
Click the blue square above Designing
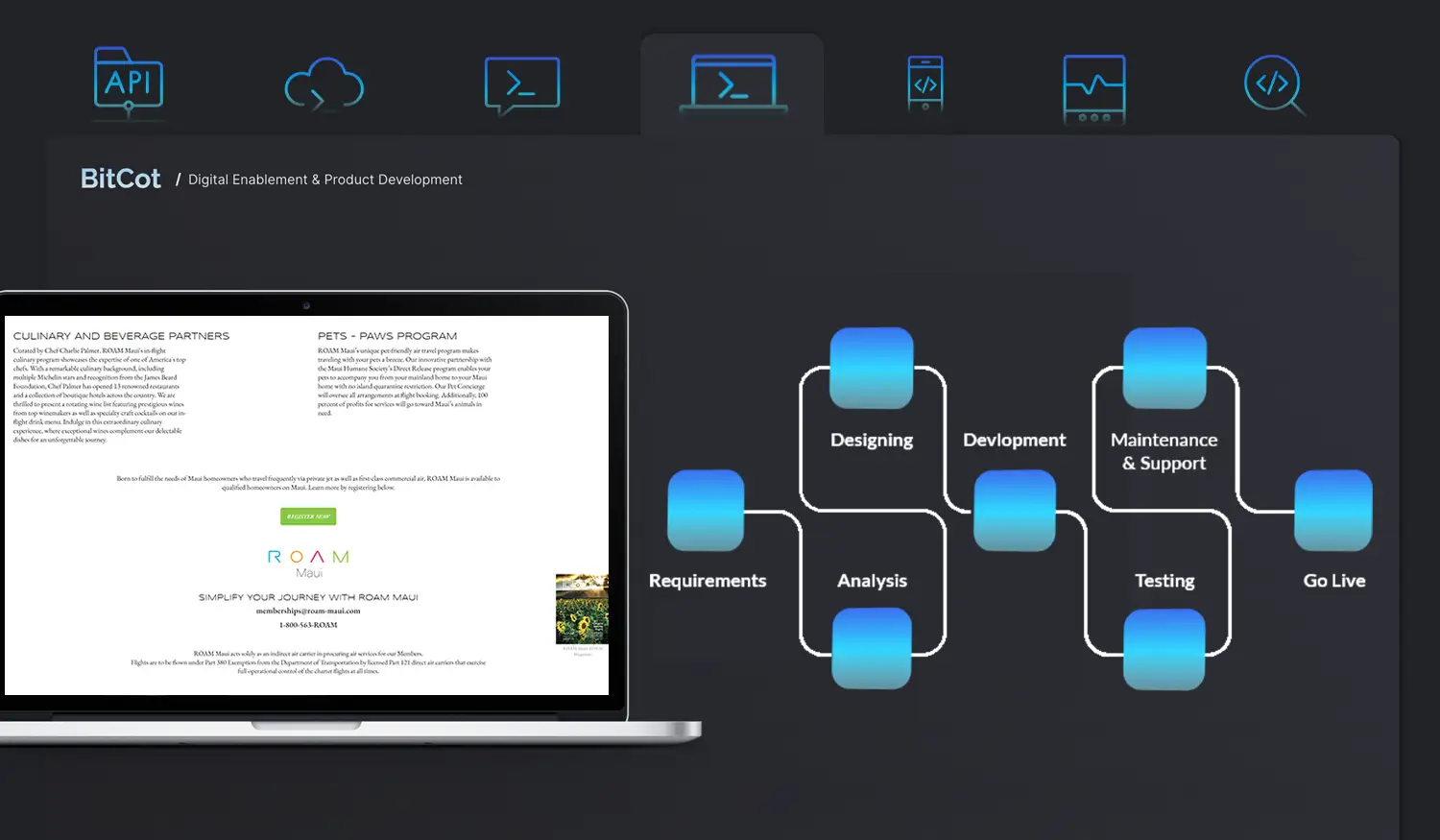tap(872, 368)
